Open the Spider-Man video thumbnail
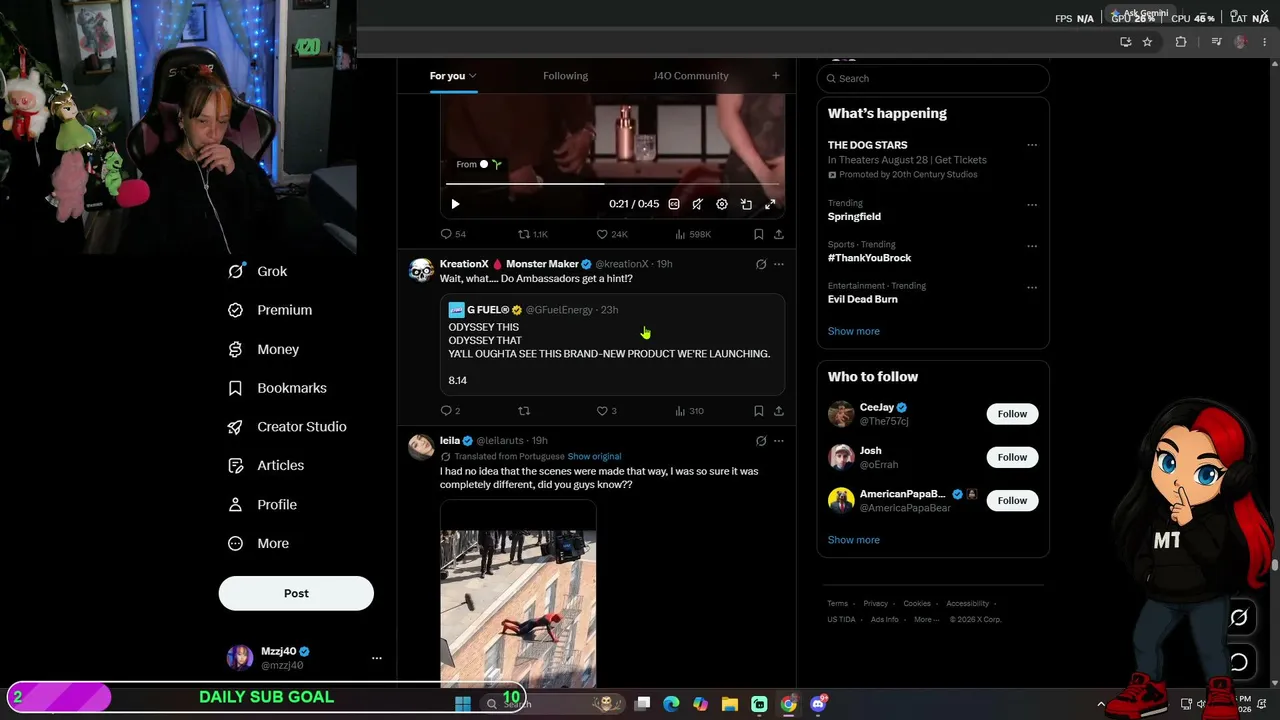Viewport: 1280px width, 720px height. click(518, 594)
